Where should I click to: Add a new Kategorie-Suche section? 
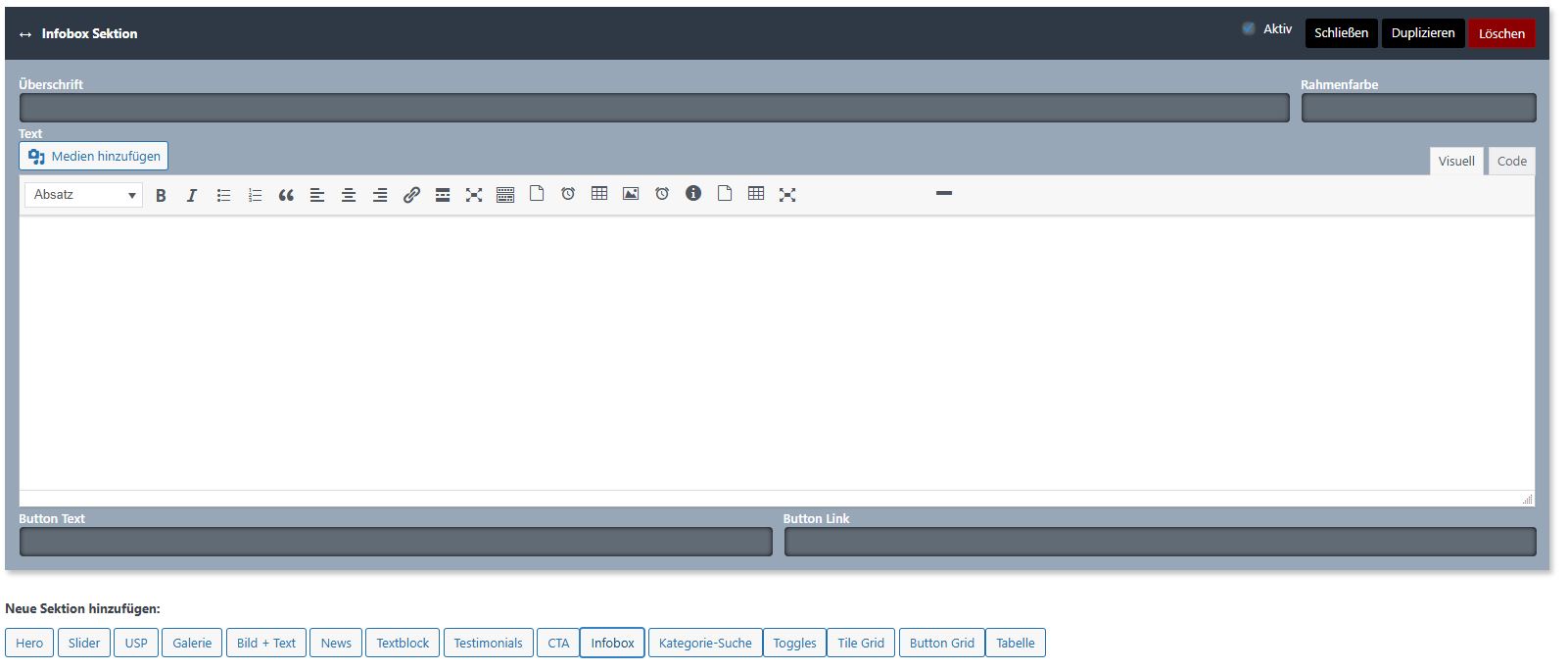tap(705, 644)
